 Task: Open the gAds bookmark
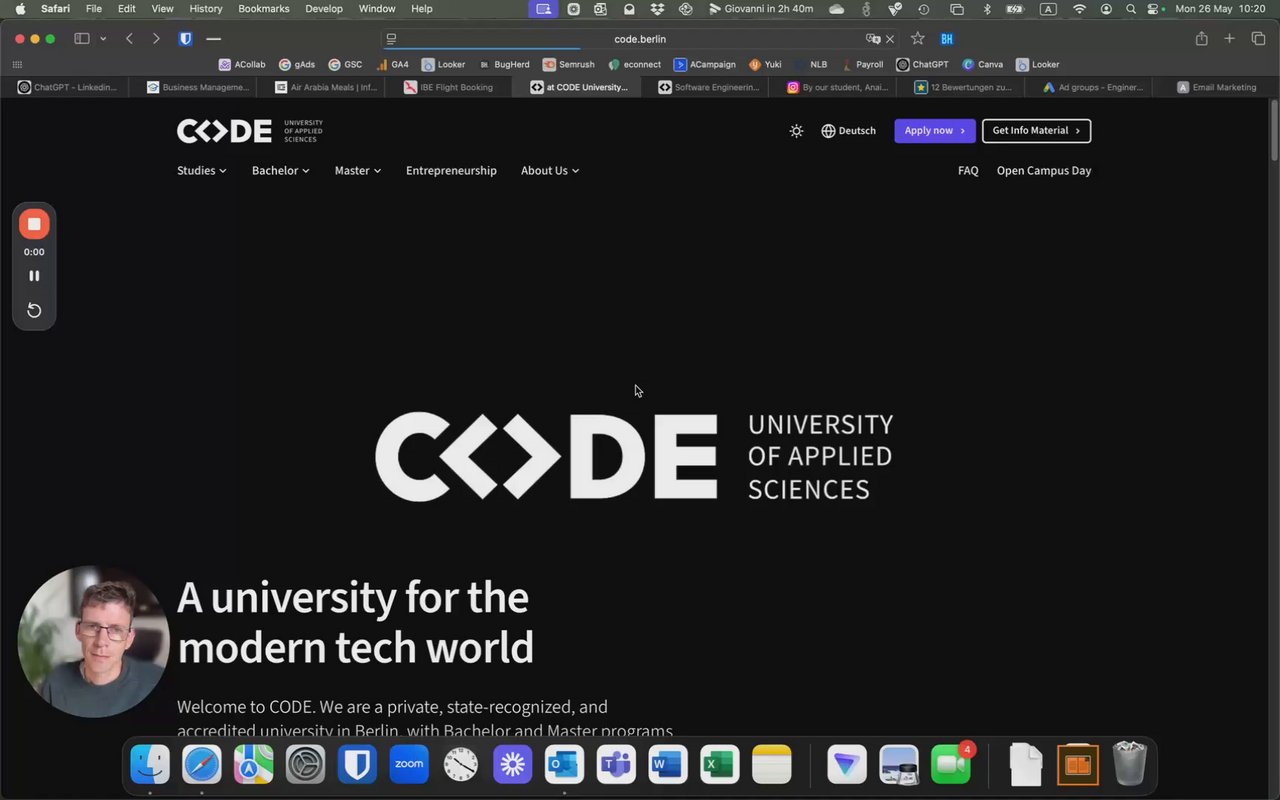pos(297,64)
